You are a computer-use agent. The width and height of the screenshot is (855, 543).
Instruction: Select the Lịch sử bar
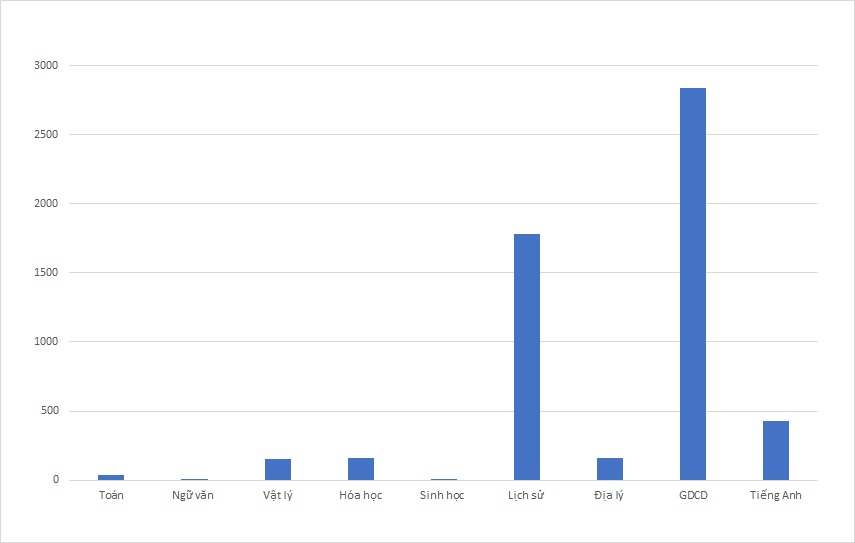click(526, 357)
